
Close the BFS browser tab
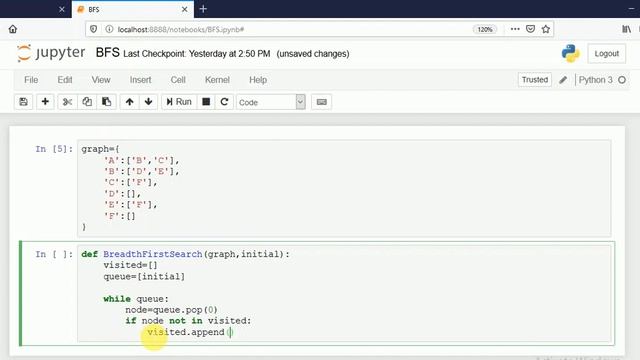(x=184, y=9)
